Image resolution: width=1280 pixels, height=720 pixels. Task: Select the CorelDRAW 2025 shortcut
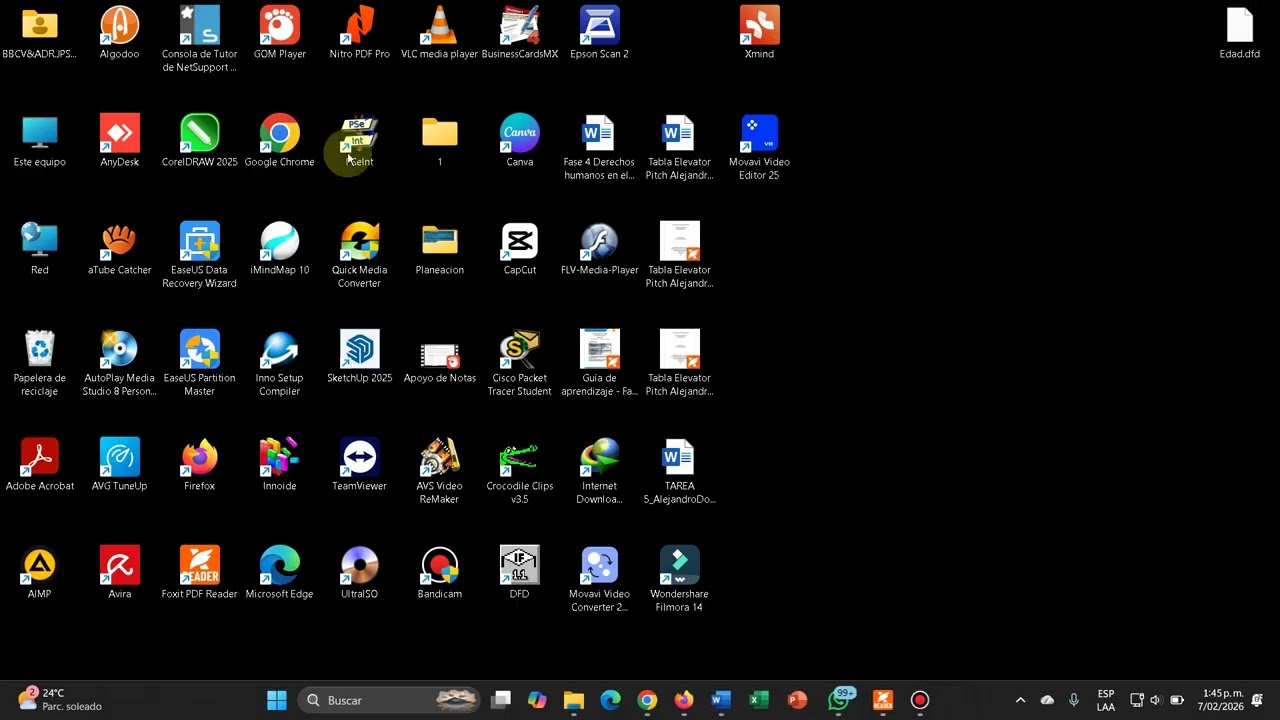(x=199, y=133)
